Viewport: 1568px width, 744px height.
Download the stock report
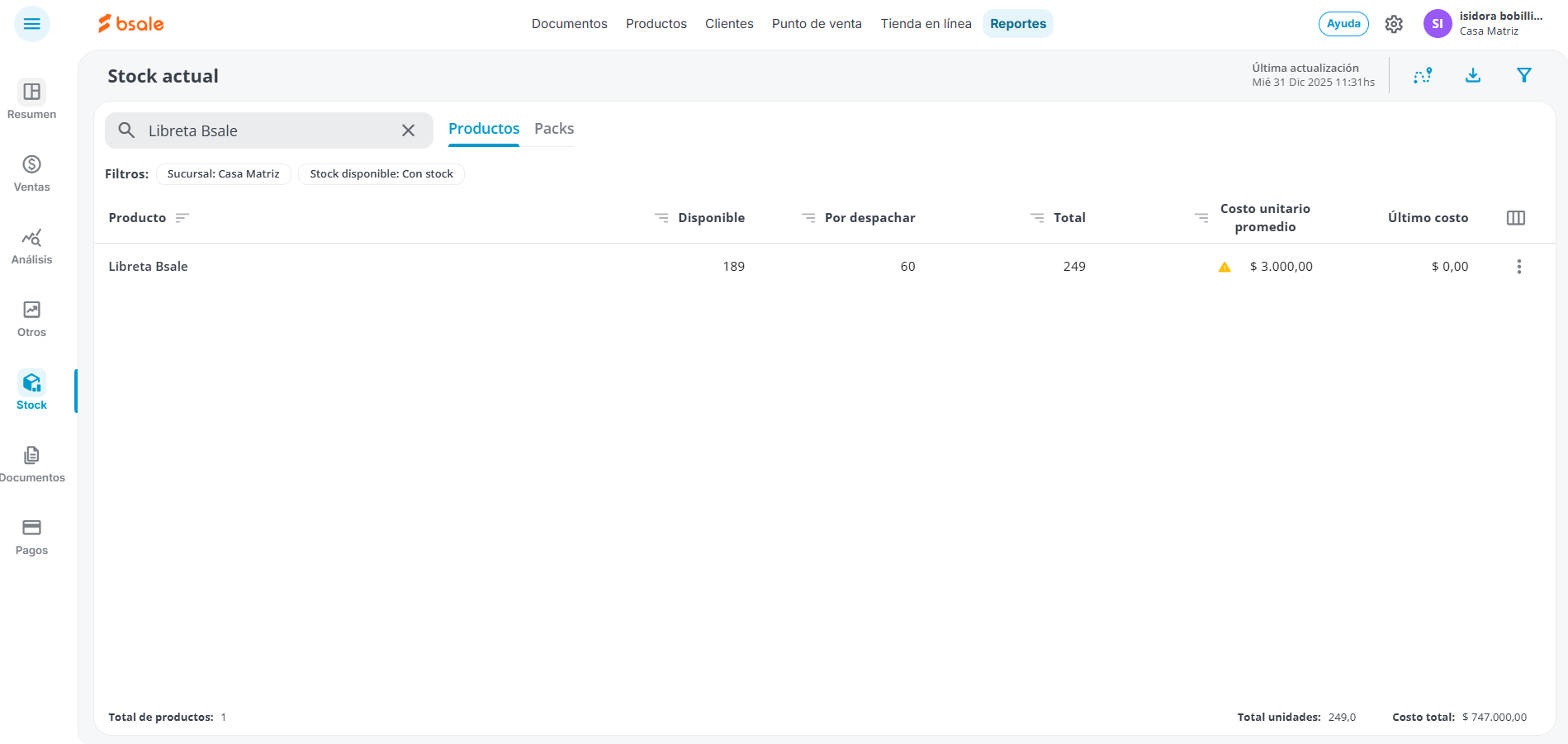pos(1473,75)
